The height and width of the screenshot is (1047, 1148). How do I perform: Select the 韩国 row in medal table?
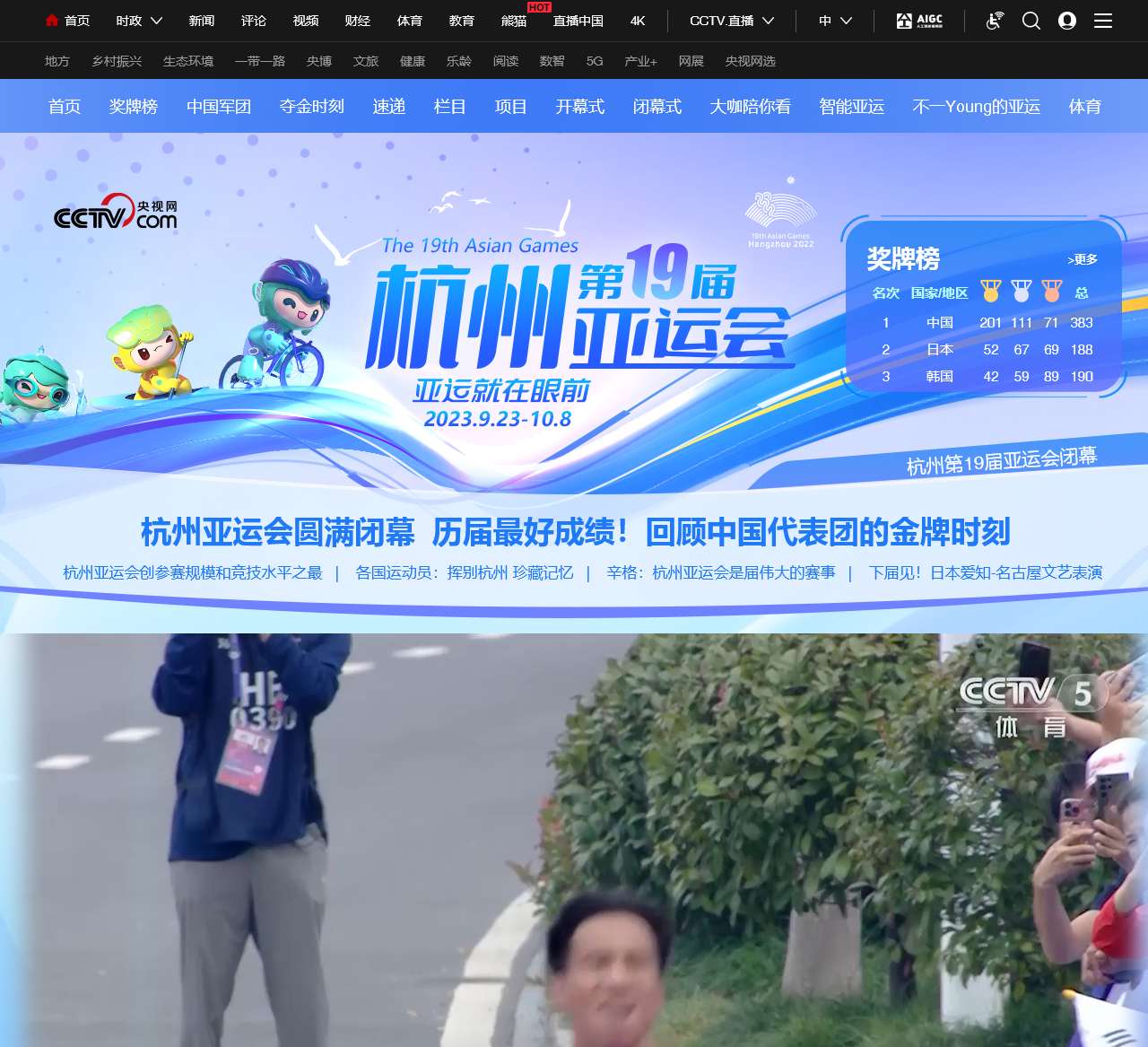(x=984, y=376)
